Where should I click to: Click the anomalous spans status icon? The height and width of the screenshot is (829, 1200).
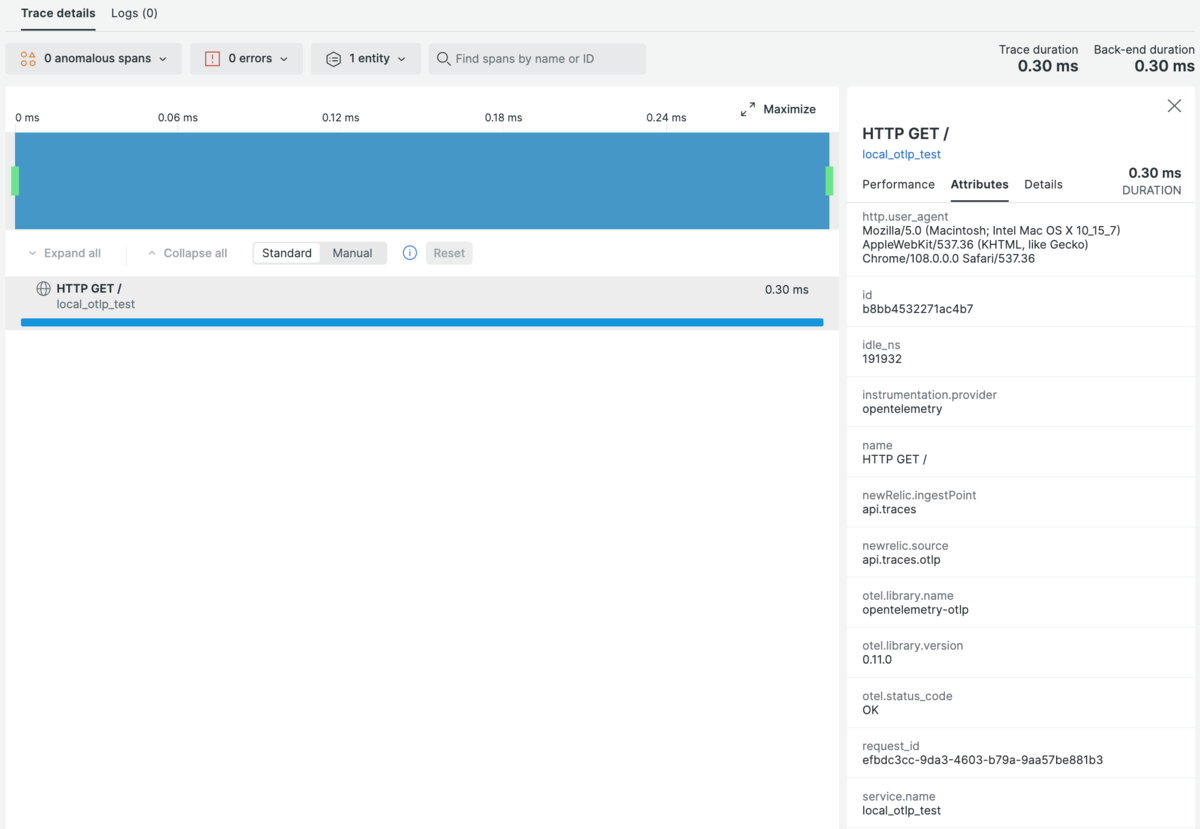[27, 58]
